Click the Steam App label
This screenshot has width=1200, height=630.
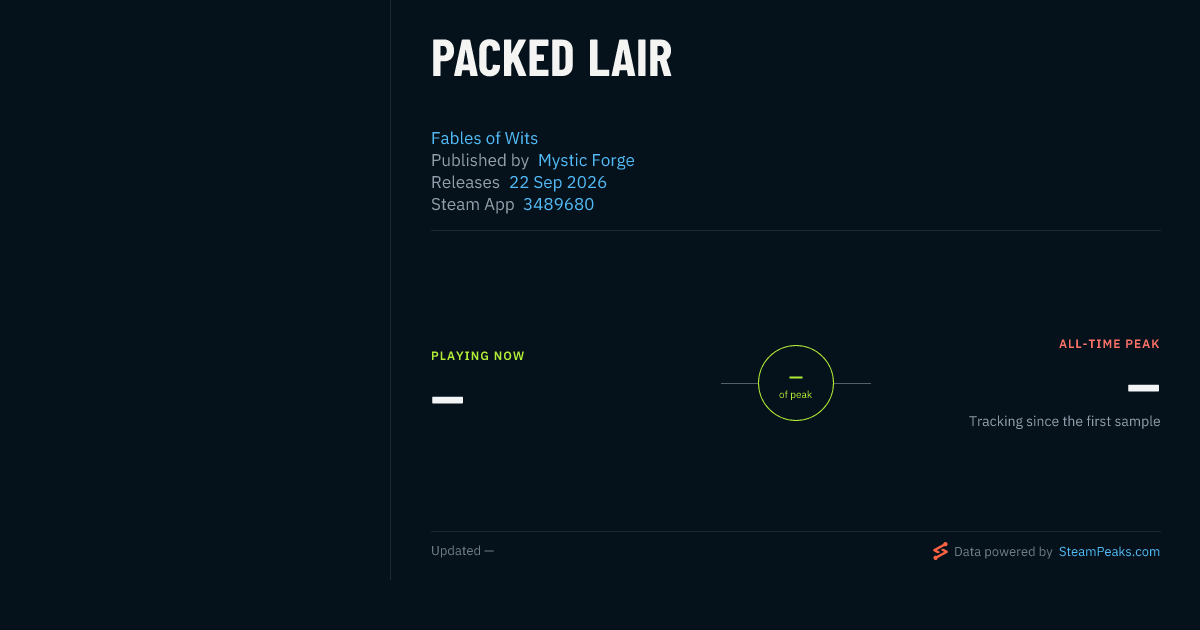coord(473,204)
